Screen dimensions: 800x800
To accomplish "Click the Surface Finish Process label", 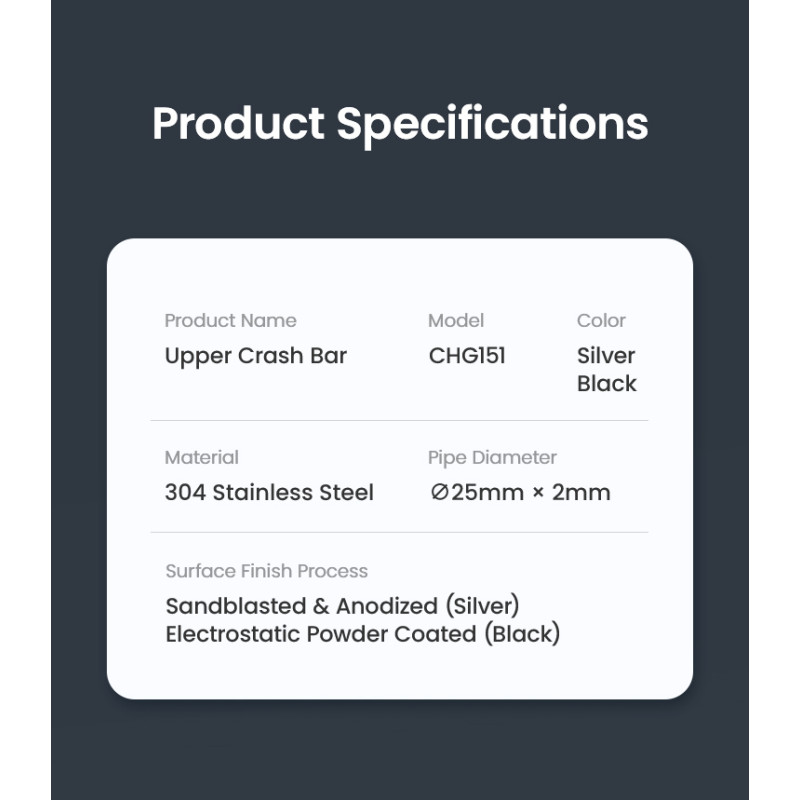I will click(x=267, y=572).
